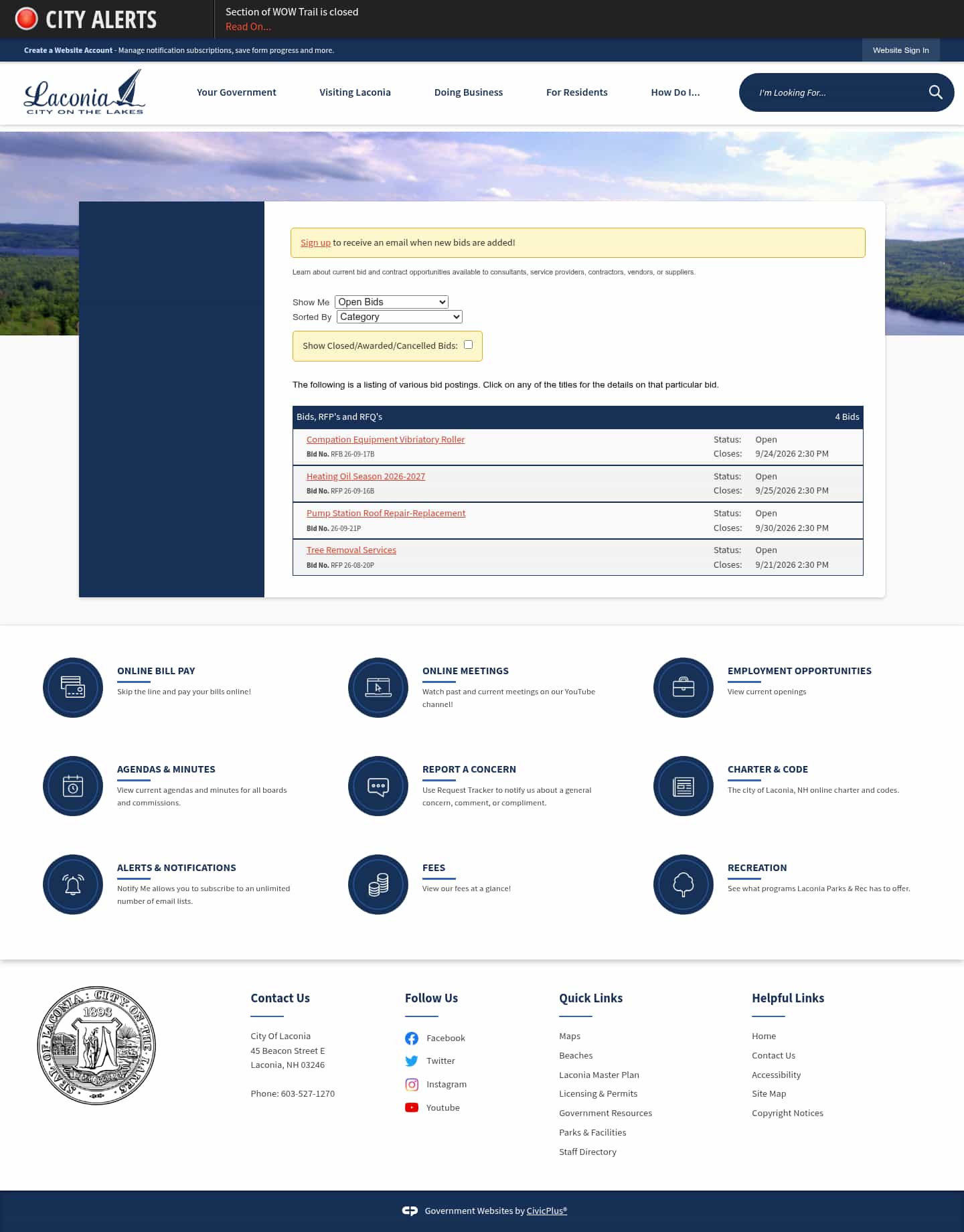Click the Online Meetings heading

click(465, 671)
